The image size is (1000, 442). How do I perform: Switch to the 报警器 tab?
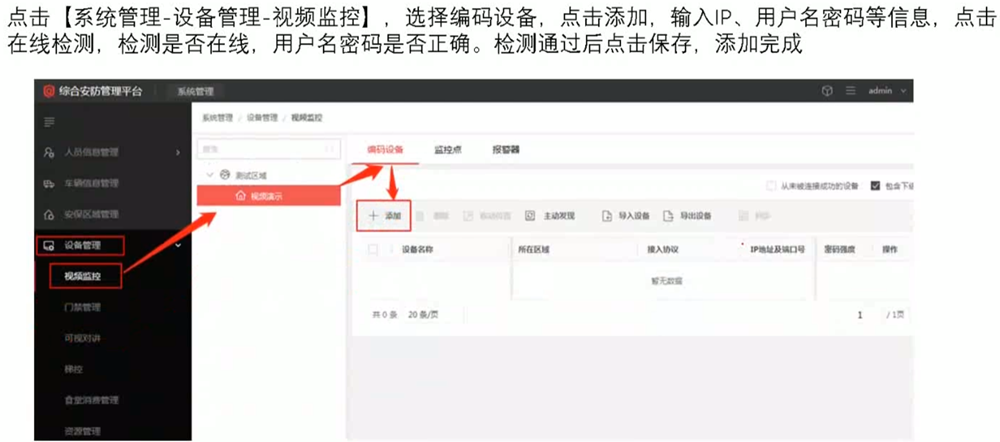pos(506,150)
